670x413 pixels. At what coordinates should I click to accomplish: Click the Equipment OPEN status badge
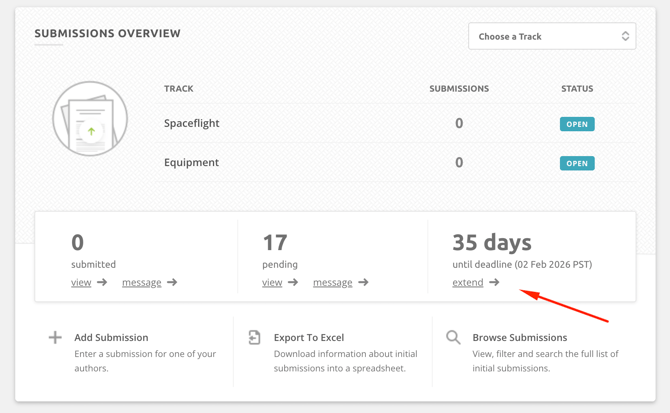pyautogui.click(x=577, y=163)
